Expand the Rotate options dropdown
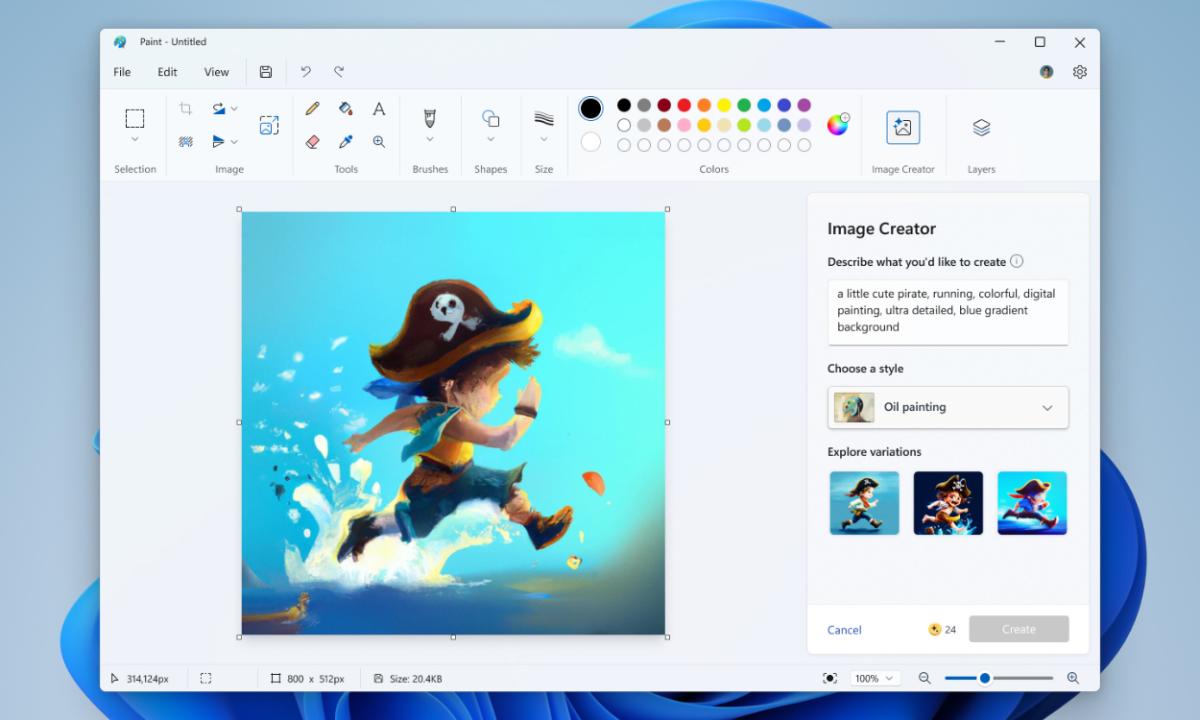 click(235, 108)
